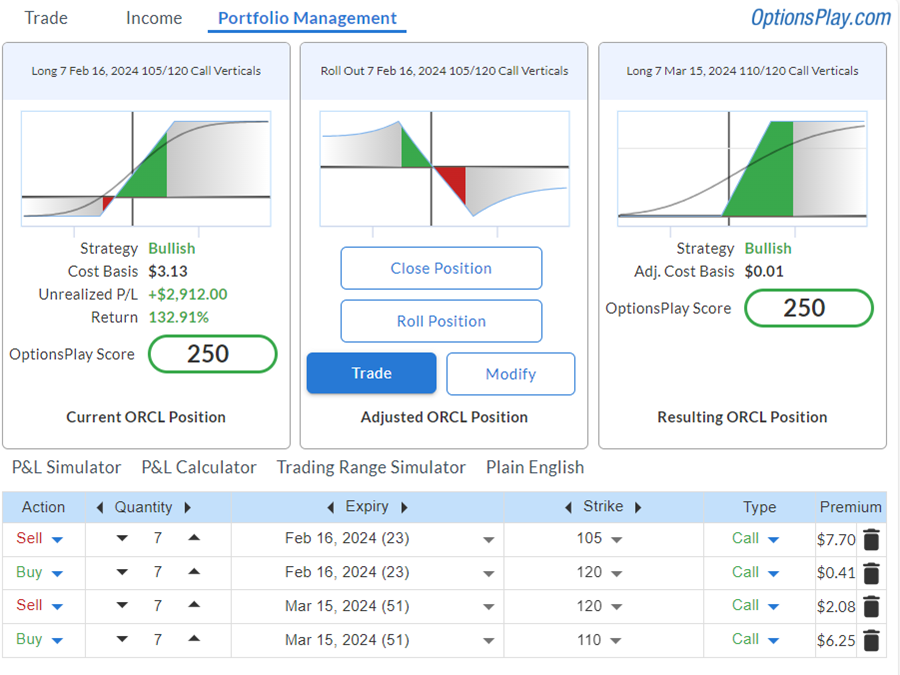Shift all strikes higher using header right arrow

638,507
